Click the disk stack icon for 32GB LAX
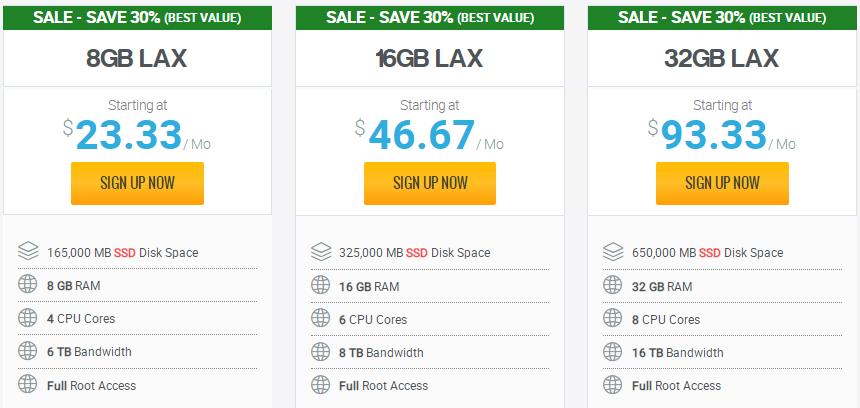This screenshot has height=408, width=860. tap(612, 252)
